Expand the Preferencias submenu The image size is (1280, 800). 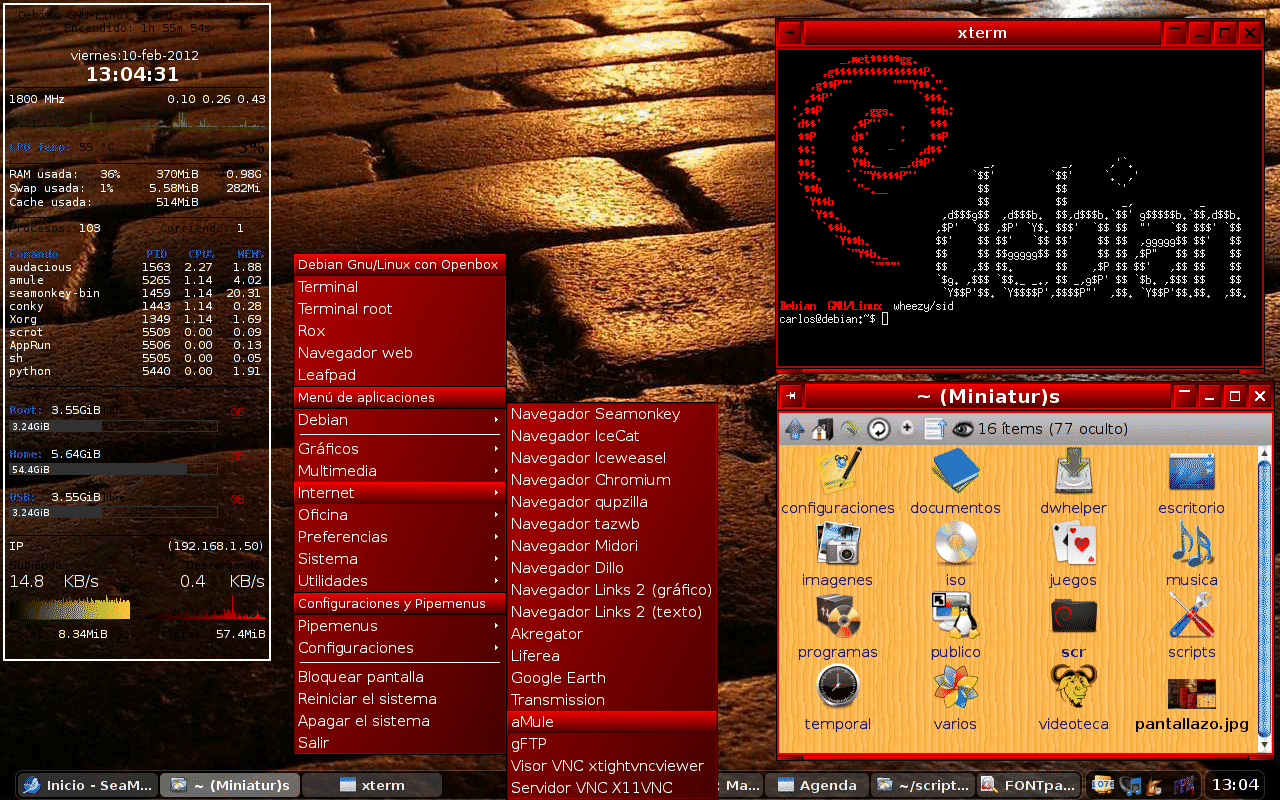coord(400,537)
